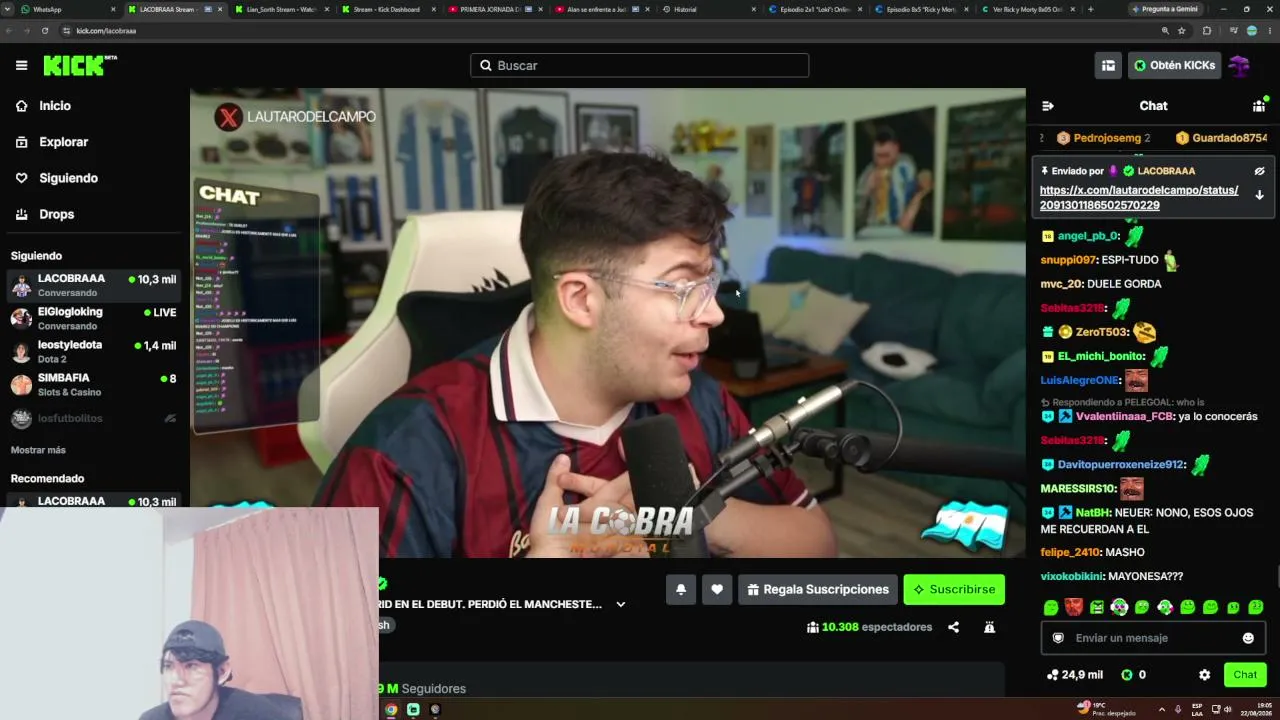
Task: Click the Obtén KICKs button
Action: pyautogui.click(x=1175, y=65)
